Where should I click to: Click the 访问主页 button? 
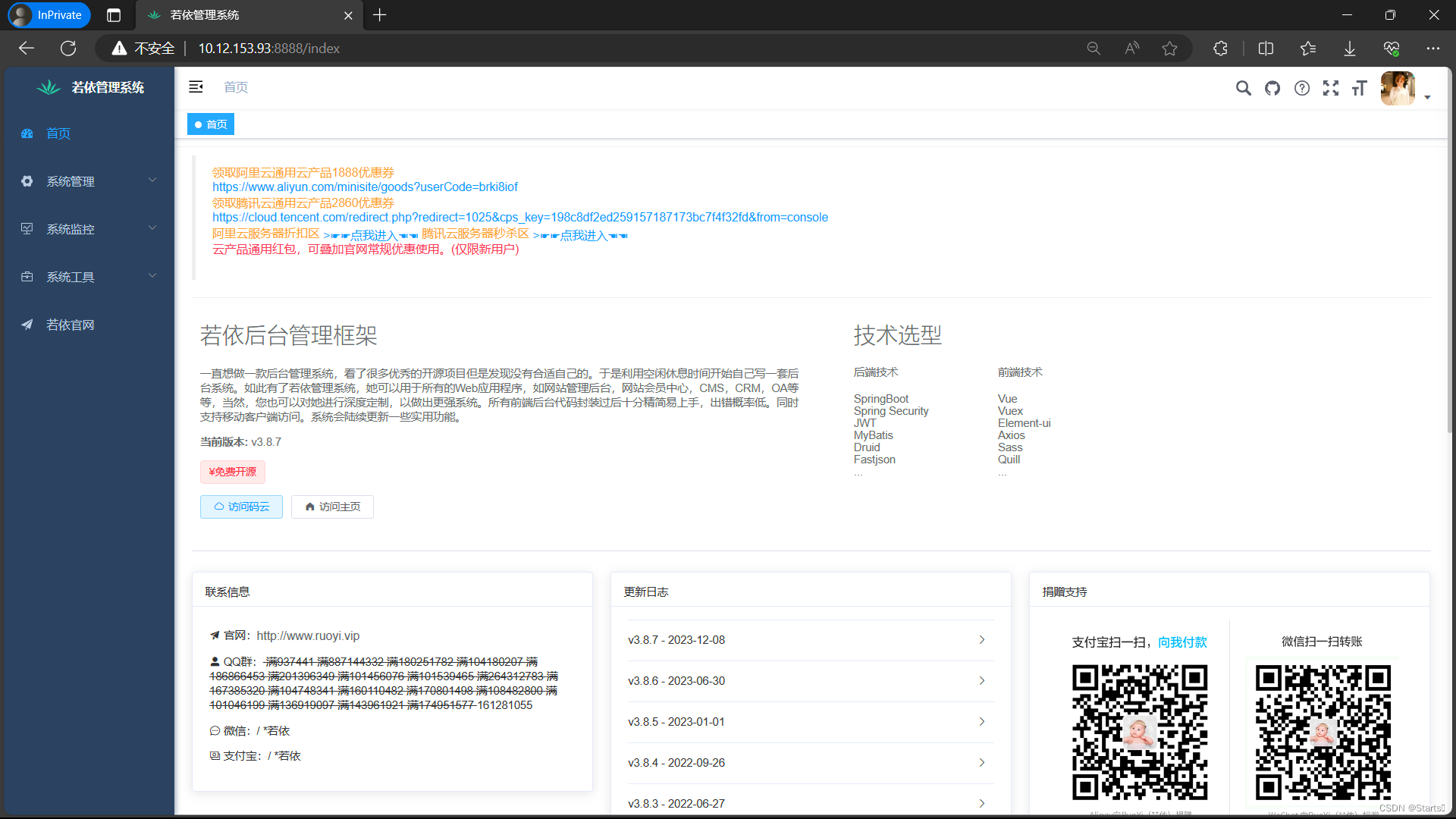(332, 507)
